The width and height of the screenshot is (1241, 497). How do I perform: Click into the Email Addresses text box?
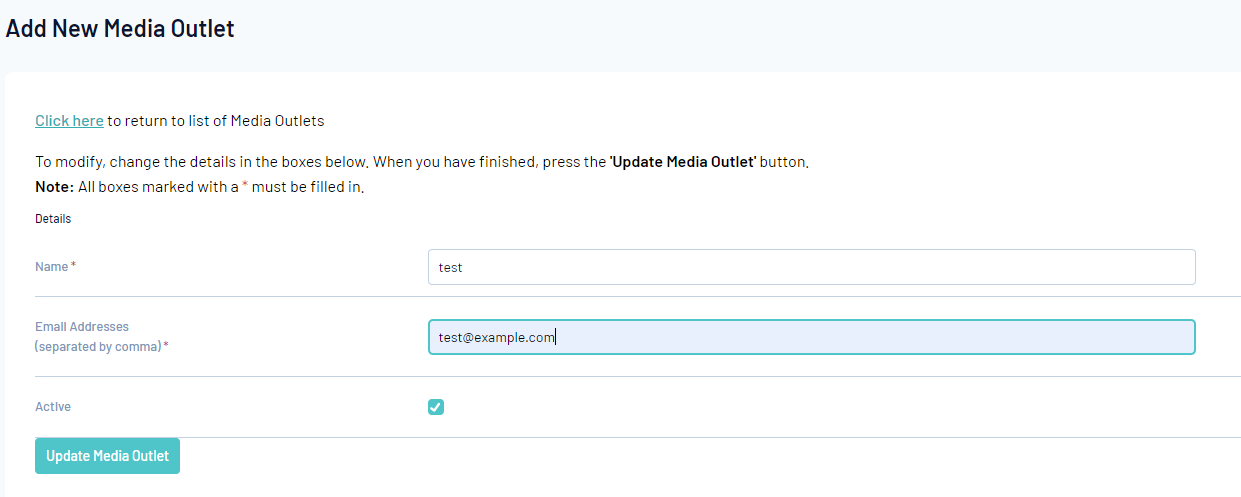(811, 337)
